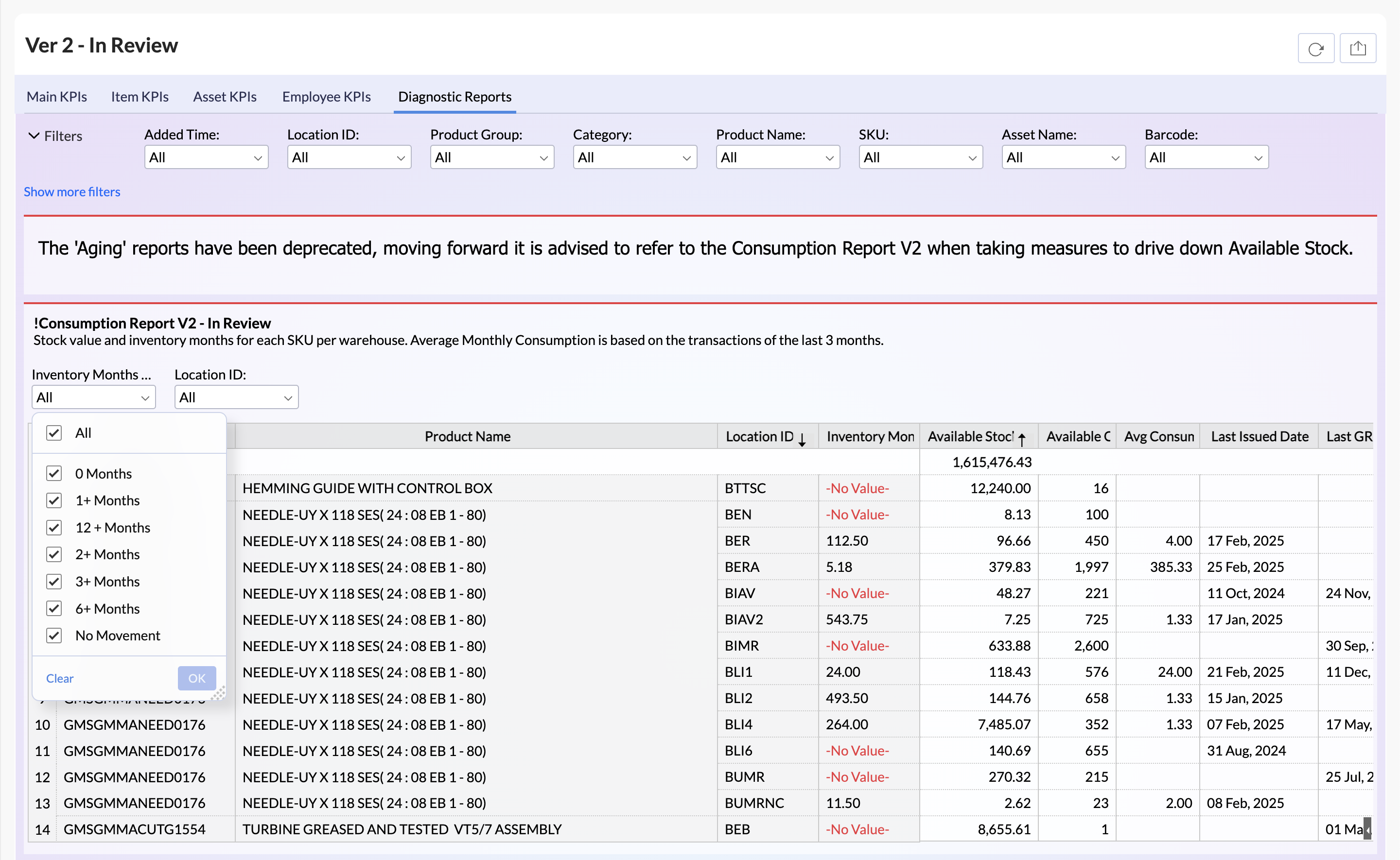Open the Barcode filter dropdown
The width and height of the screenshot is (1400, 860).
(1206, 157)
